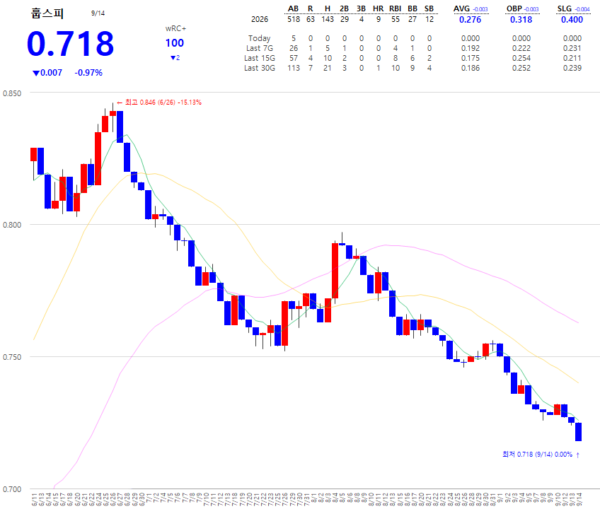Click the Last 30G stats row label
This screenshot has height=509, width=600.
[x=259, y=68]
